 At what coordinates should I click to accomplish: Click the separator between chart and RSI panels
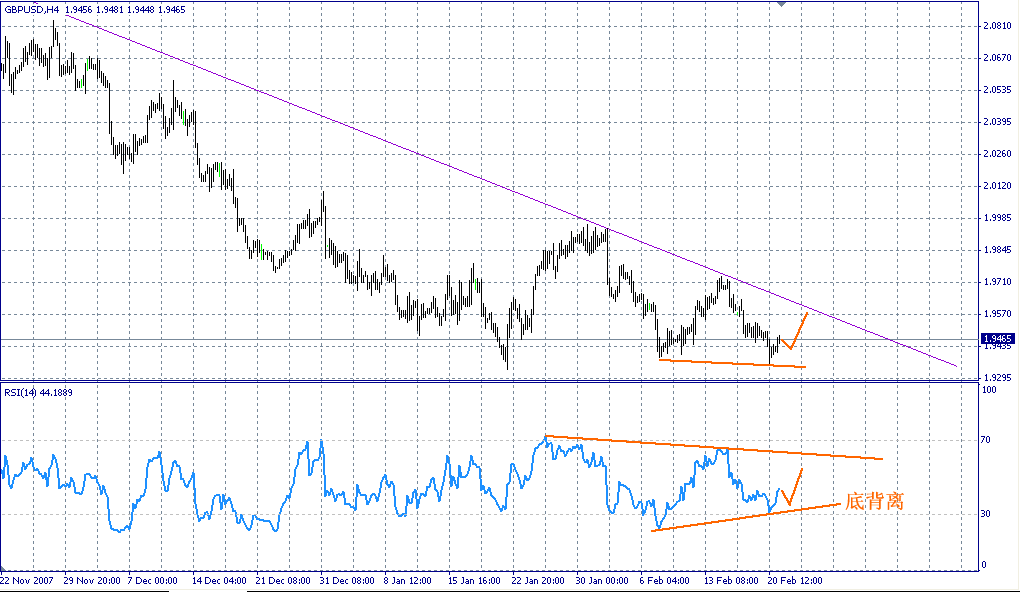pos(500,380)
